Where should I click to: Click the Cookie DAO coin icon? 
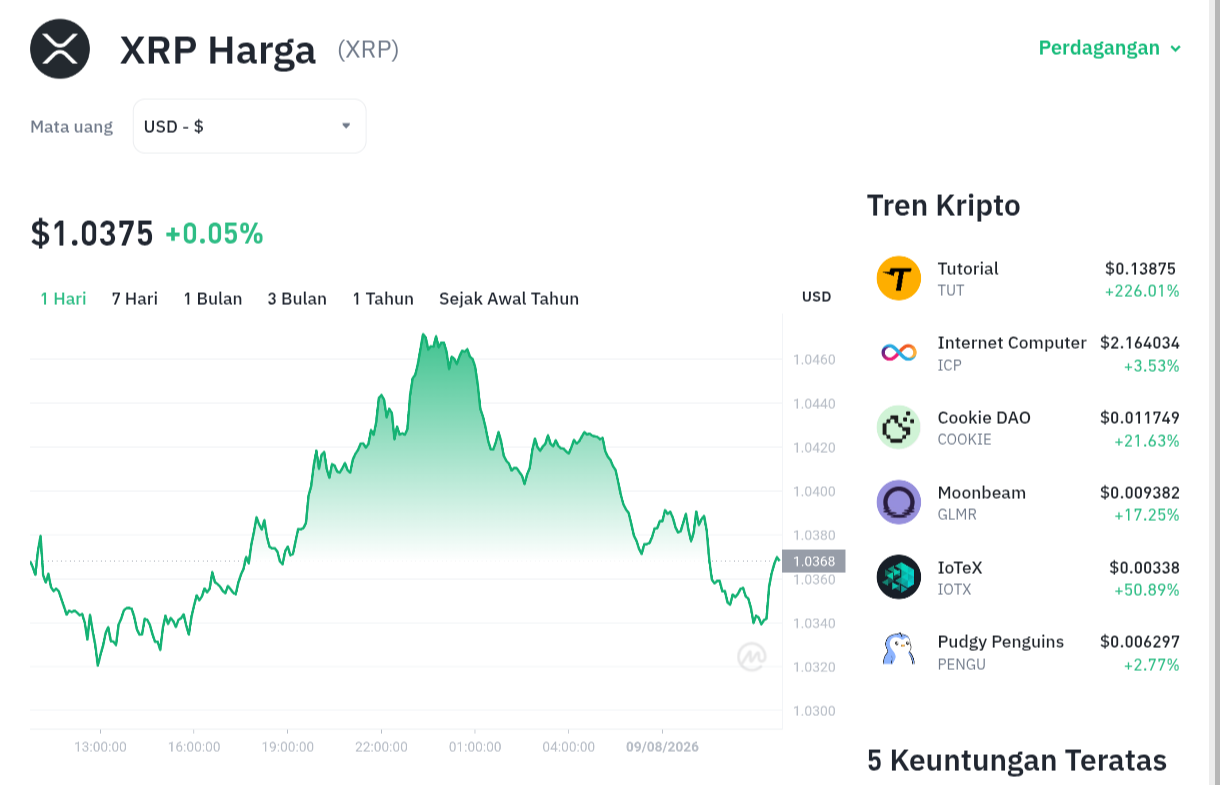(898, 427)
